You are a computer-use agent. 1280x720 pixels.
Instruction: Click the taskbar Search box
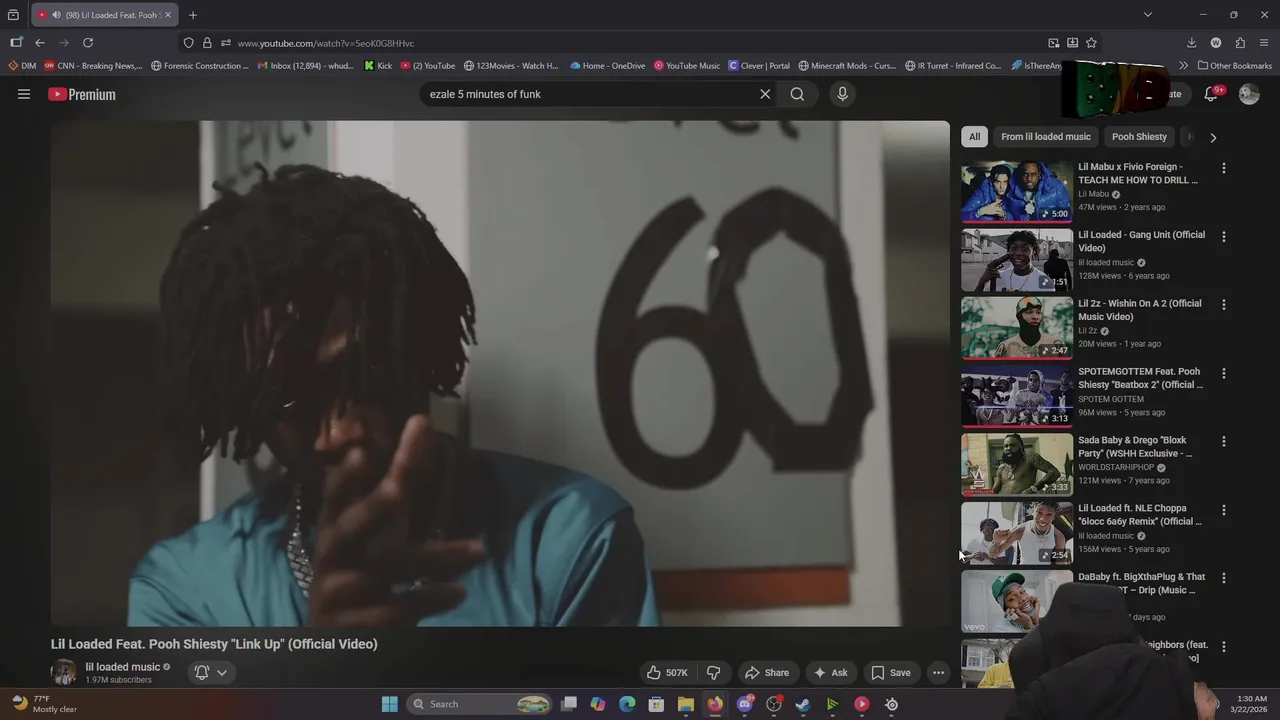click(481, 704)
